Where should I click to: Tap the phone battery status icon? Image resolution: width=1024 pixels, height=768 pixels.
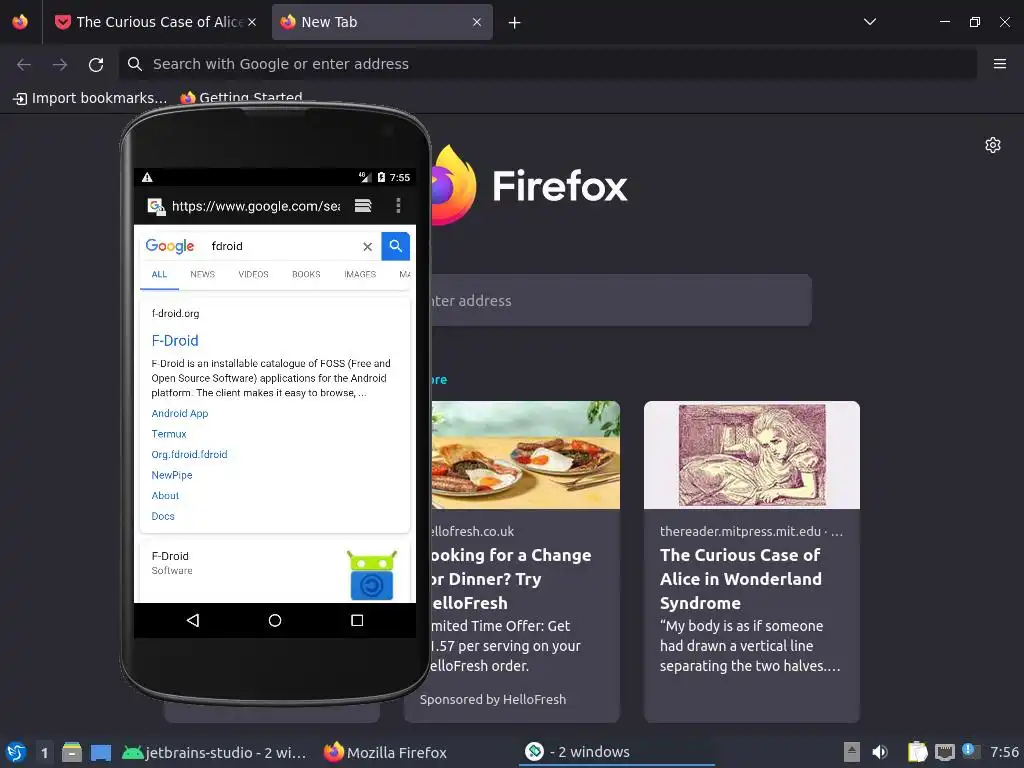(x=381, y=177)
